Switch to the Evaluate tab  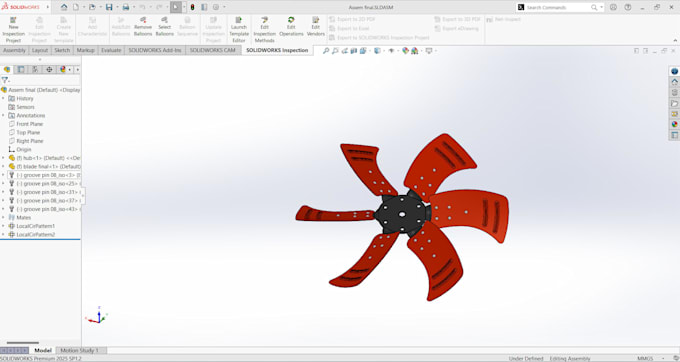tap(111, 50)
